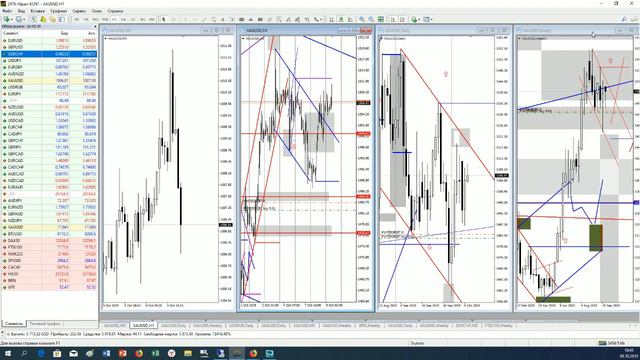
Task: Select WTI row in Market Watch
Action: [x=49, y=287]
